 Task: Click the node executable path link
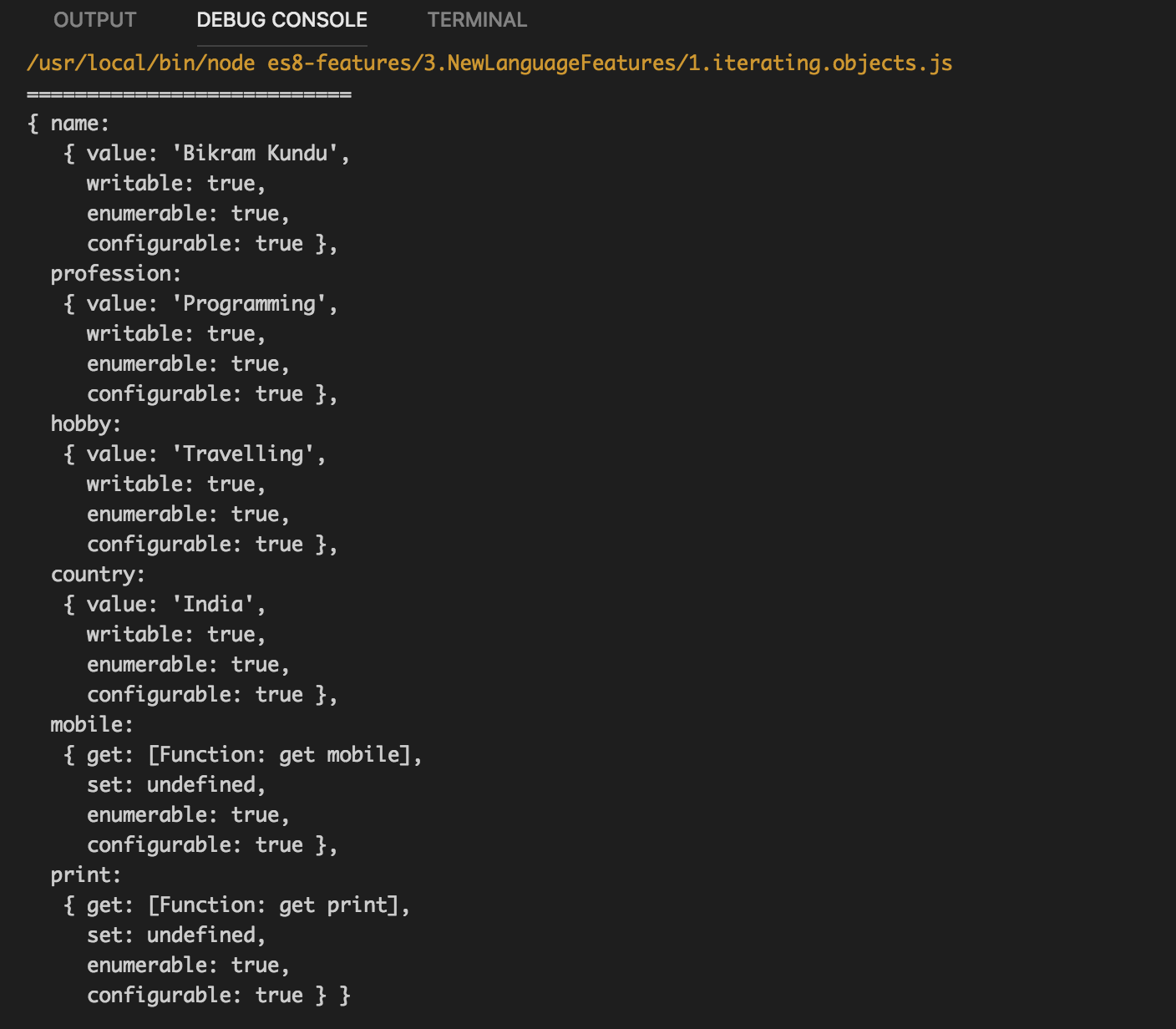click(x=140, y=63)
